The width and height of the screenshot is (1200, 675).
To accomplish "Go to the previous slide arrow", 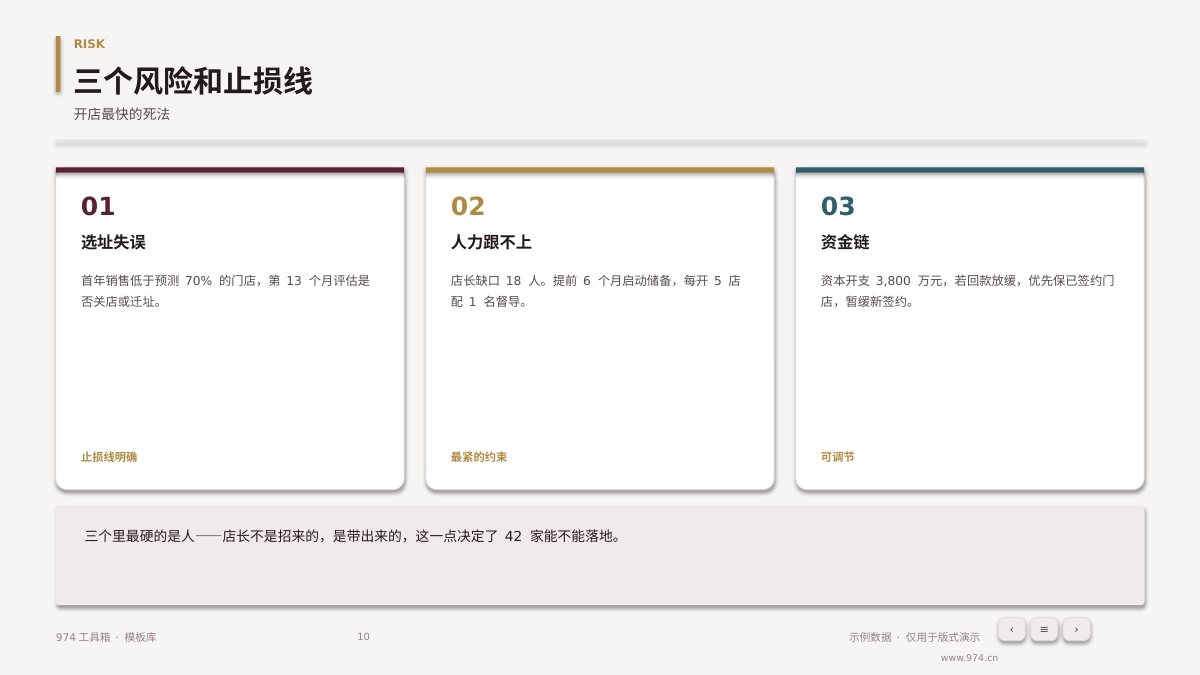I will [1011, 629].
